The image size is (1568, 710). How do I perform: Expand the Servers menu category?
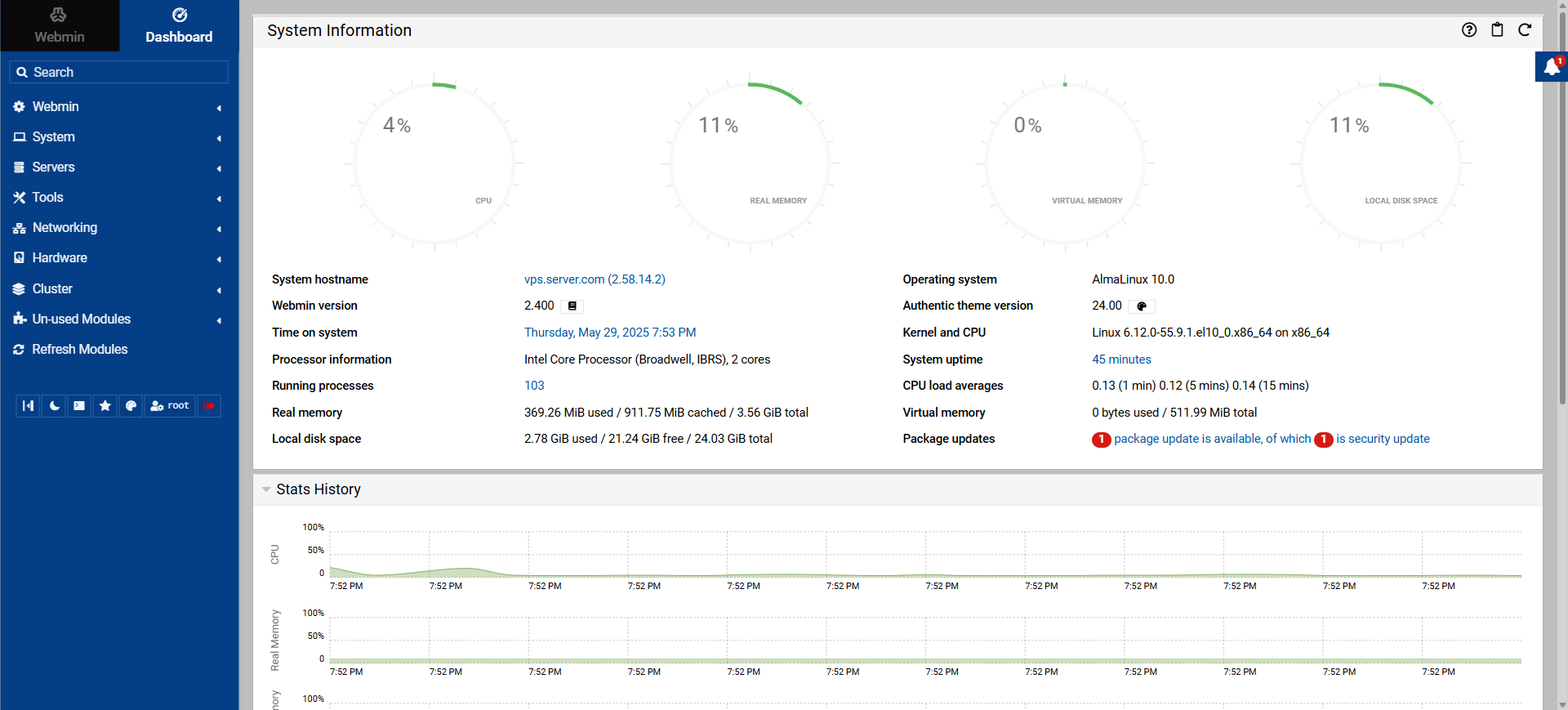118,167
